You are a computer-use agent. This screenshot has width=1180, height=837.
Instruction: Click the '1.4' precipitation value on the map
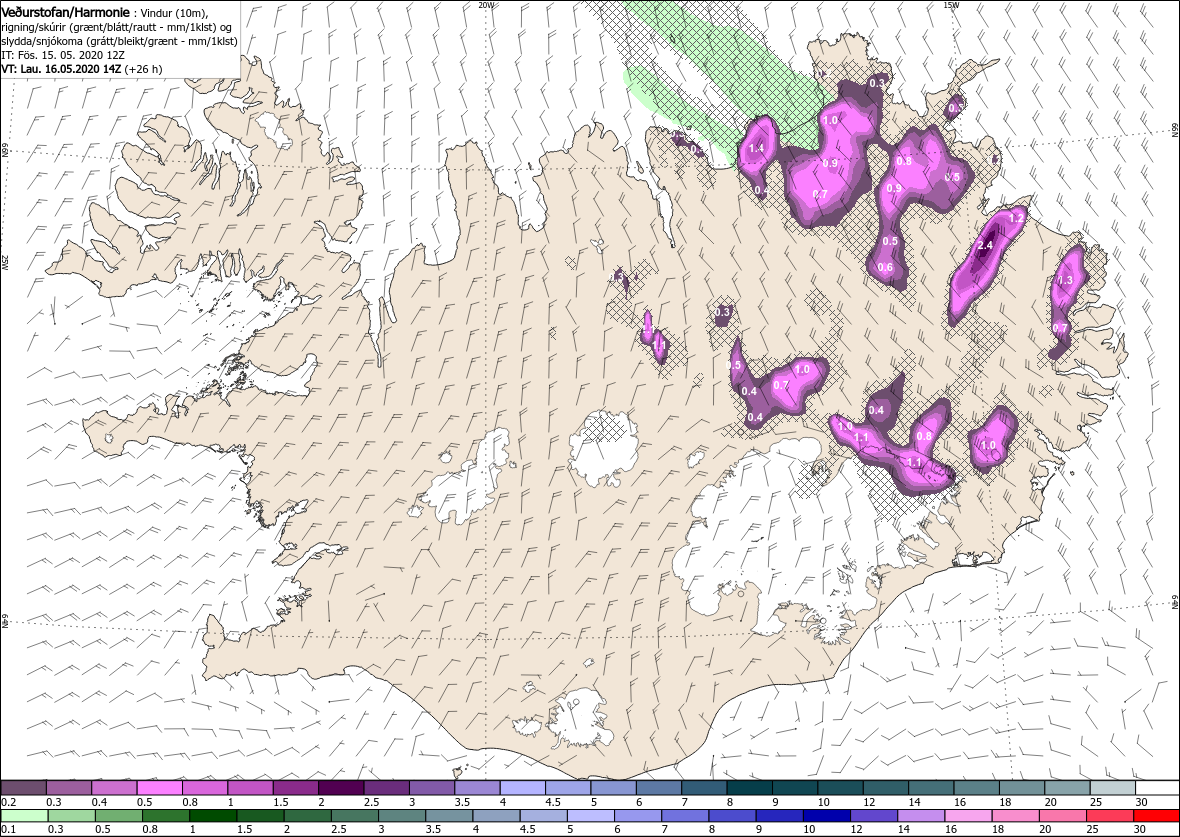756,148
